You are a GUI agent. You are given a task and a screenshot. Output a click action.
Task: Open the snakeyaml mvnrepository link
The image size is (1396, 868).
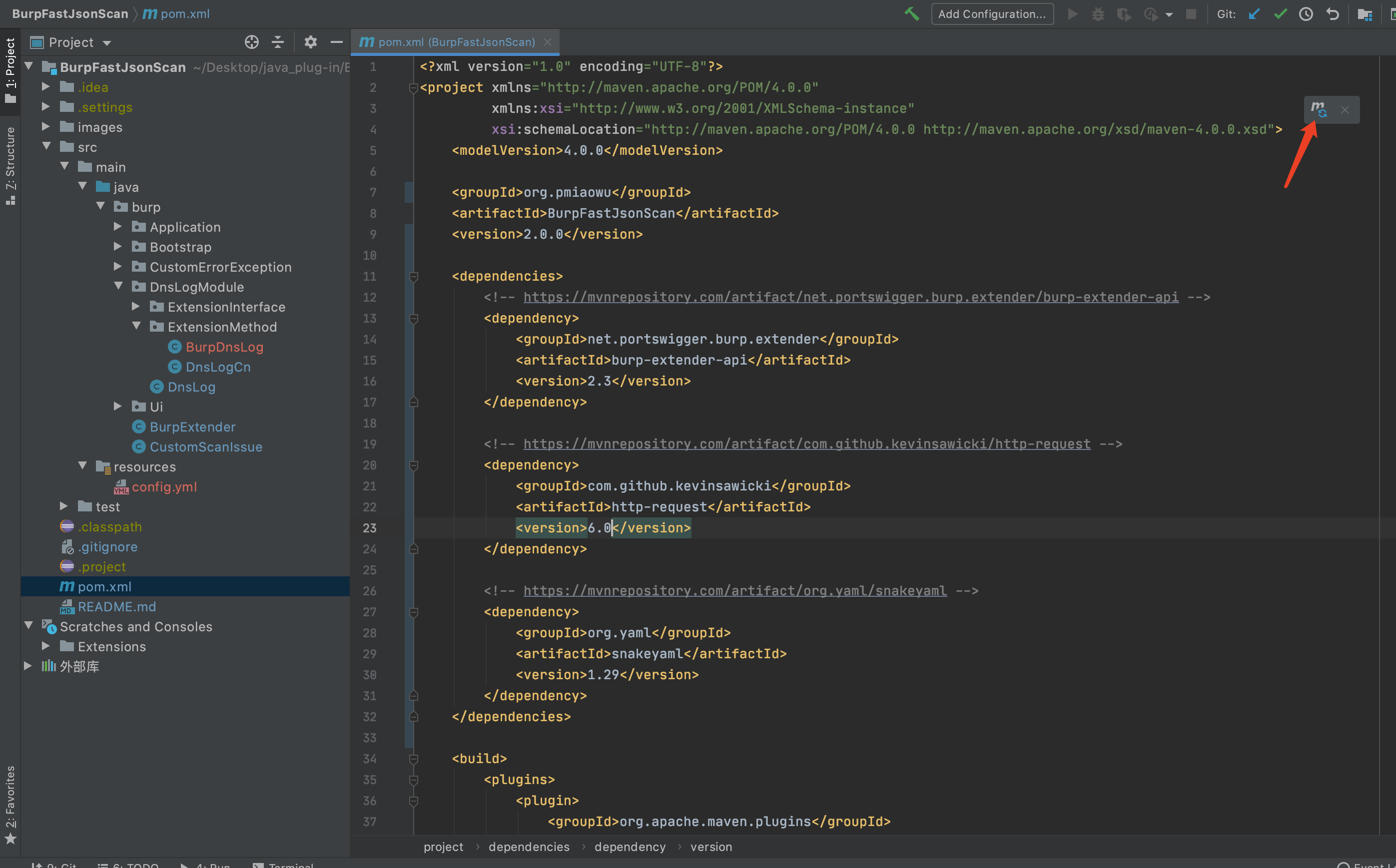click(x=734, y=591)
